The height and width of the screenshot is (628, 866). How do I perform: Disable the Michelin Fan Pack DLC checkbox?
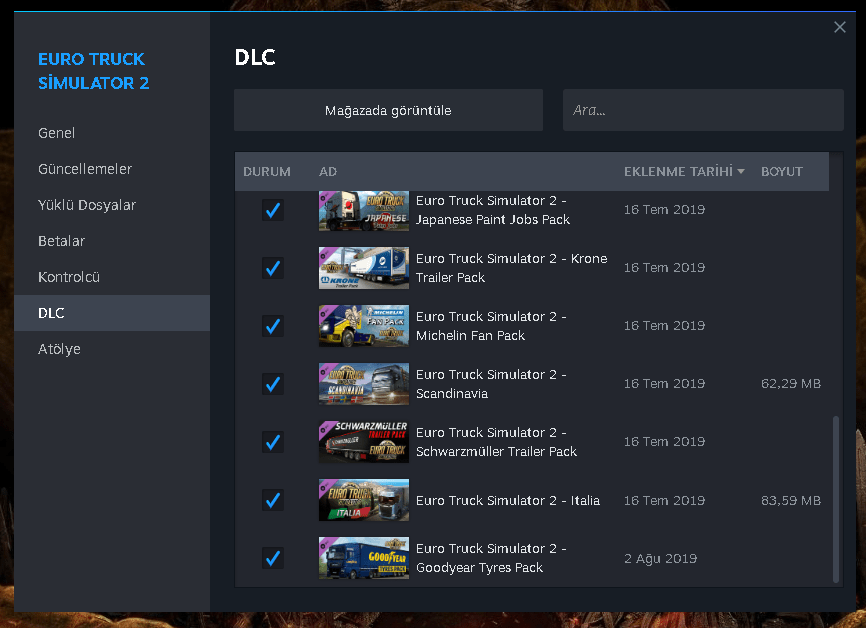coord(273,326)
